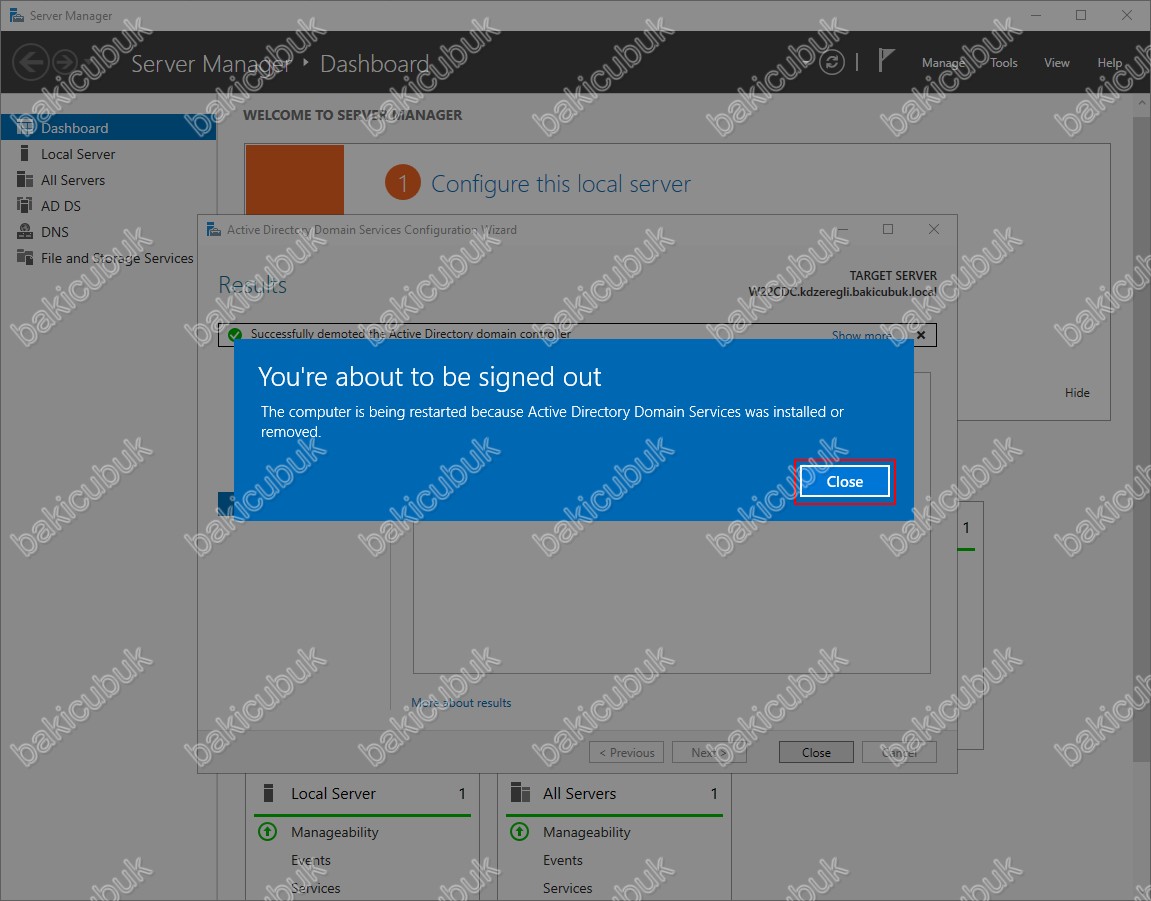
Task: Click the Local Server tile title
Action: pos(333,794)
